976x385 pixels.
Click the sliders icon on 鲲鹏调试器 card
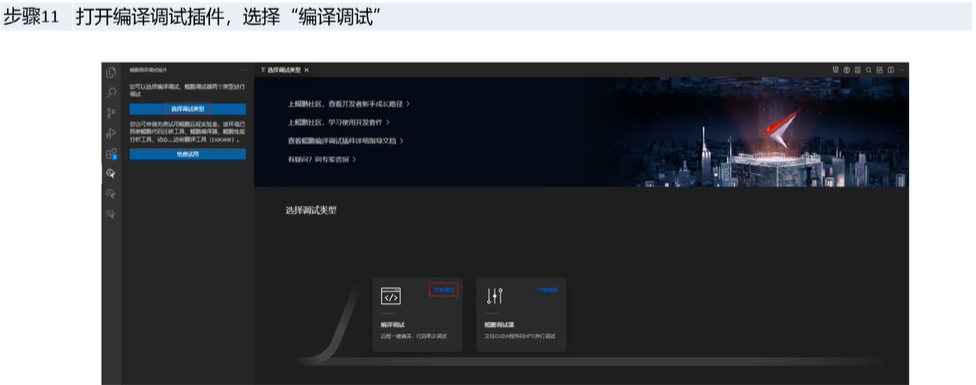495,297
